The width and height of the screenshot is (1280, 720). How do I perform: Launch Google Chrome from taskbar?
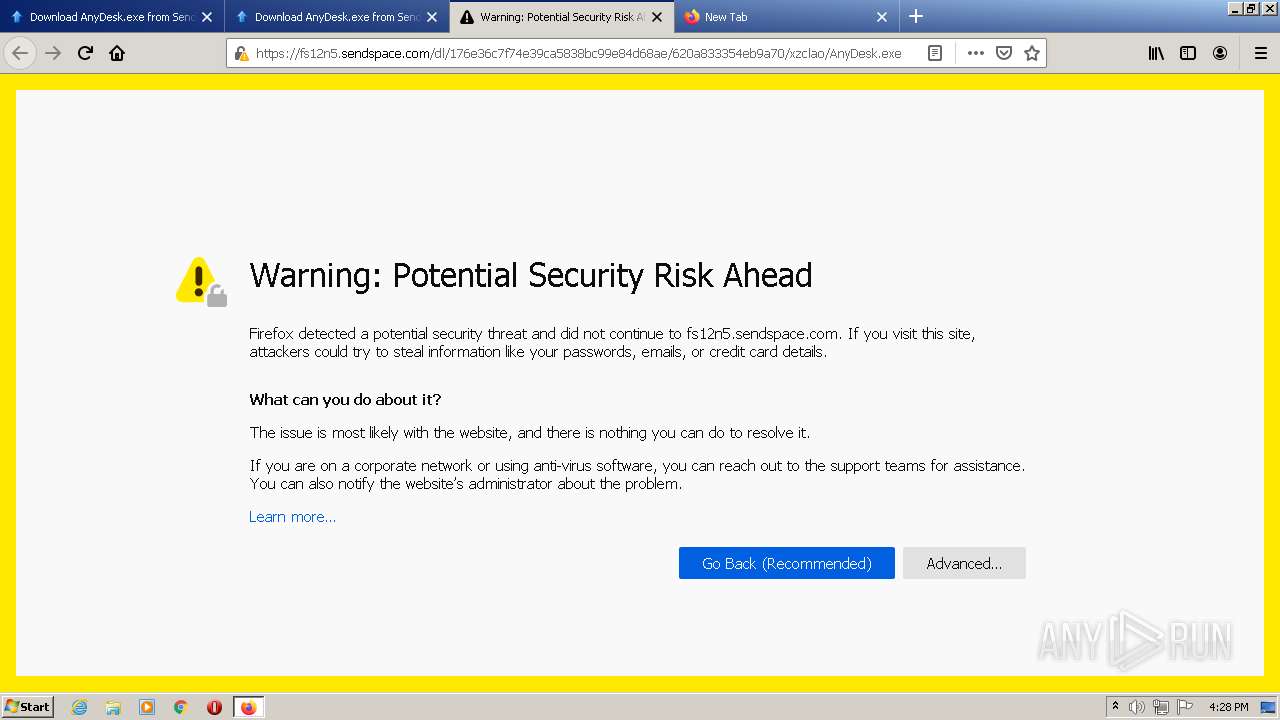click(180, 707)
